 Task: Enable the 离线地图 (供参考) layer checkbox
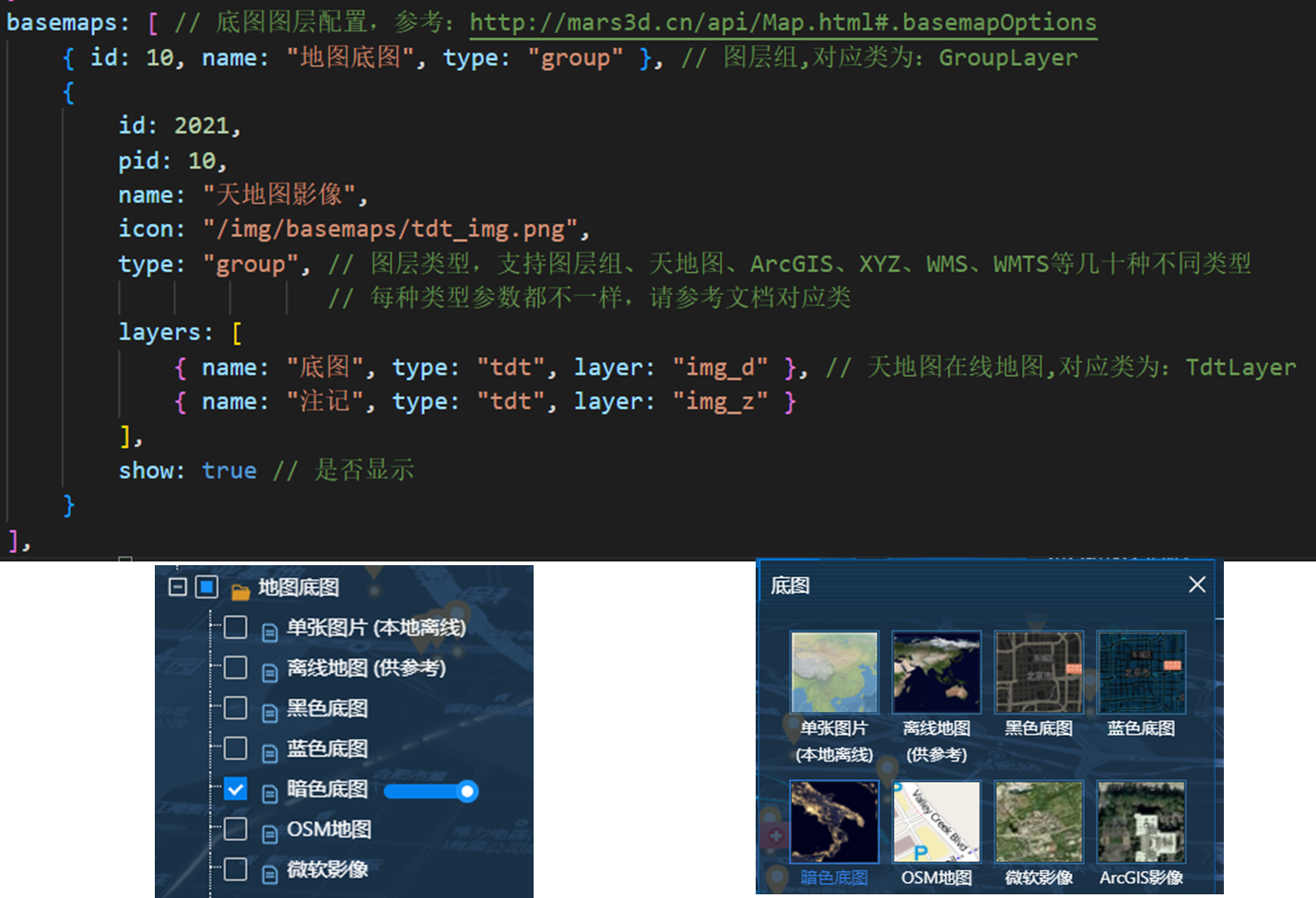click(x=236, y=668)
